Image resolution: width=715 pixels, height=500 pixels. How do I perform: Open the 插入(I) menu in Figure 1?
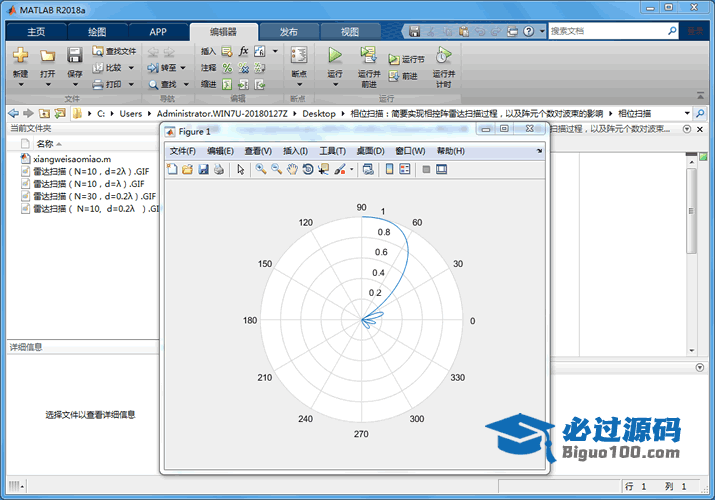(x=295, y=151)
